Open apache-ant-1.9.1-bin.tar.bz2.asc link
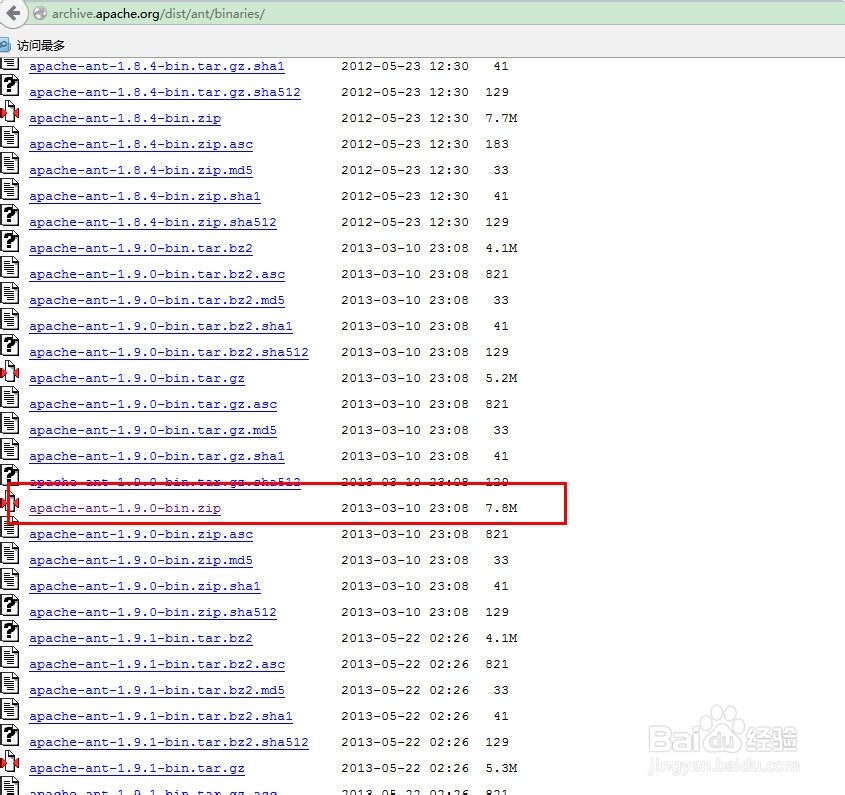Image resolution: width=845 pixels, height=795 pixels. 157,664
